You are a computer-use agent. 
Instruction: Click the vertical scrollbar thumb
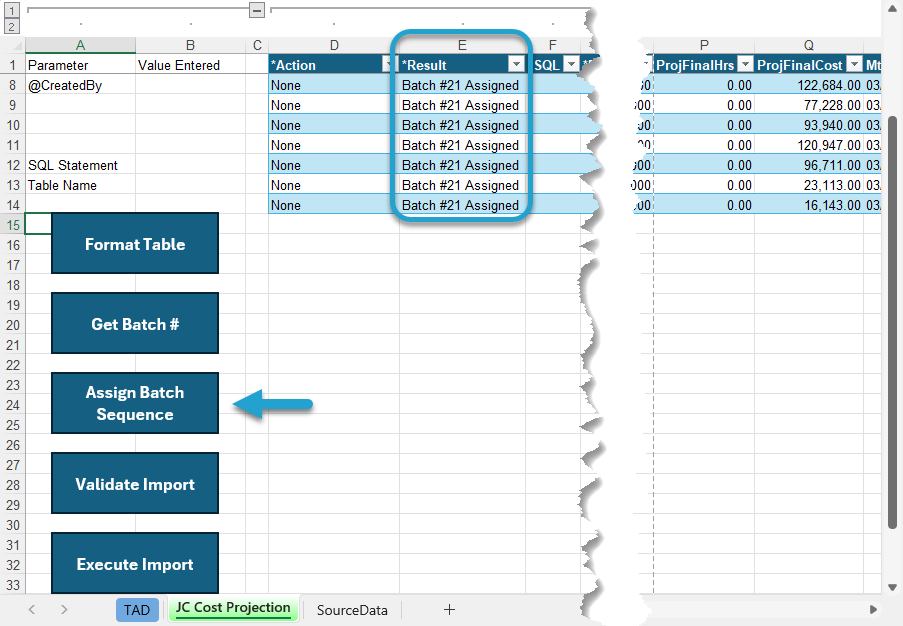tap(892, 323)
